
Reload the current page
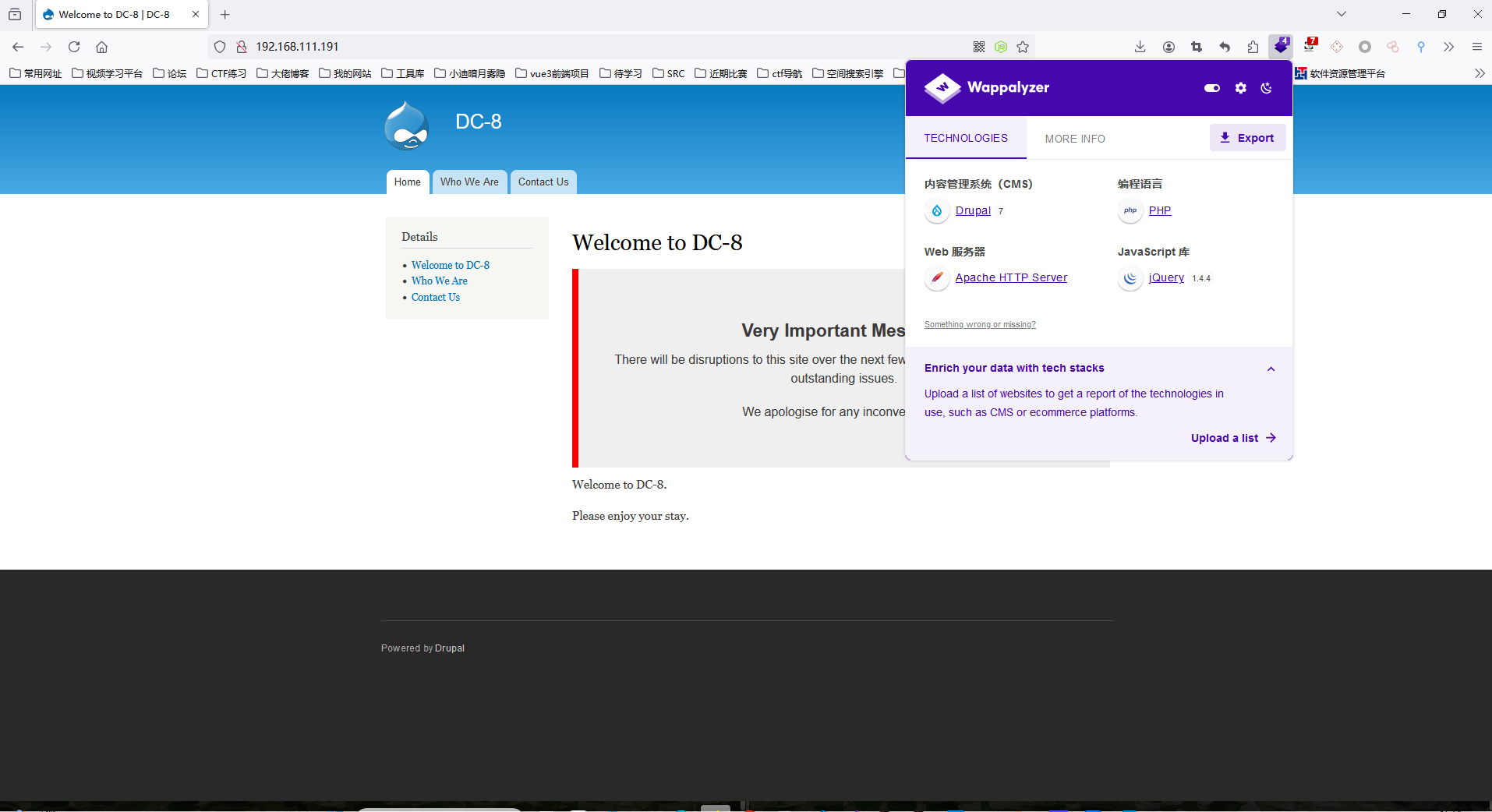[74, 47]
